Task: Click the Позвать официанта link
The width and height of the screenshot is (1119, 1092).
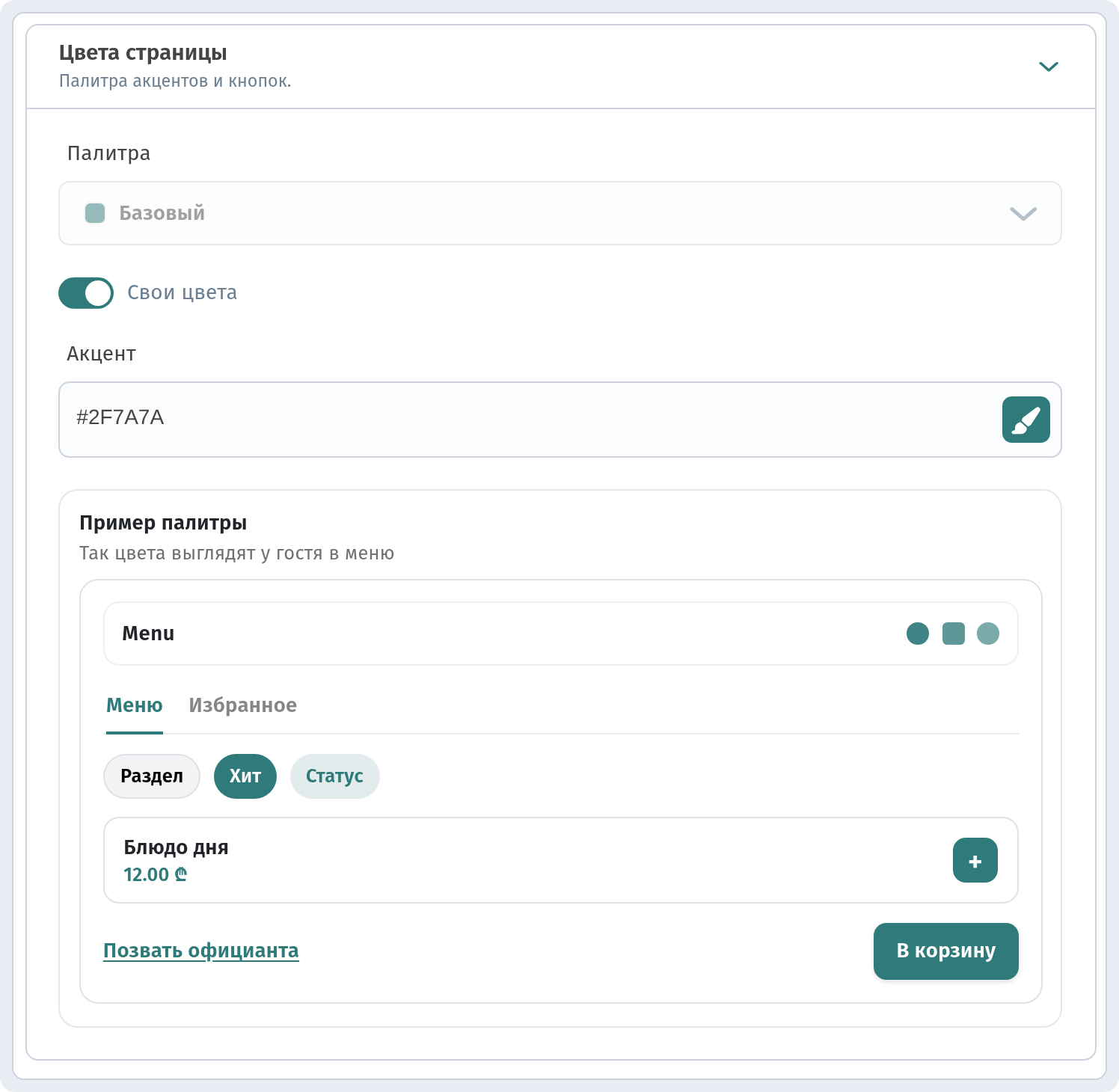Action: [x=201, y=951]
